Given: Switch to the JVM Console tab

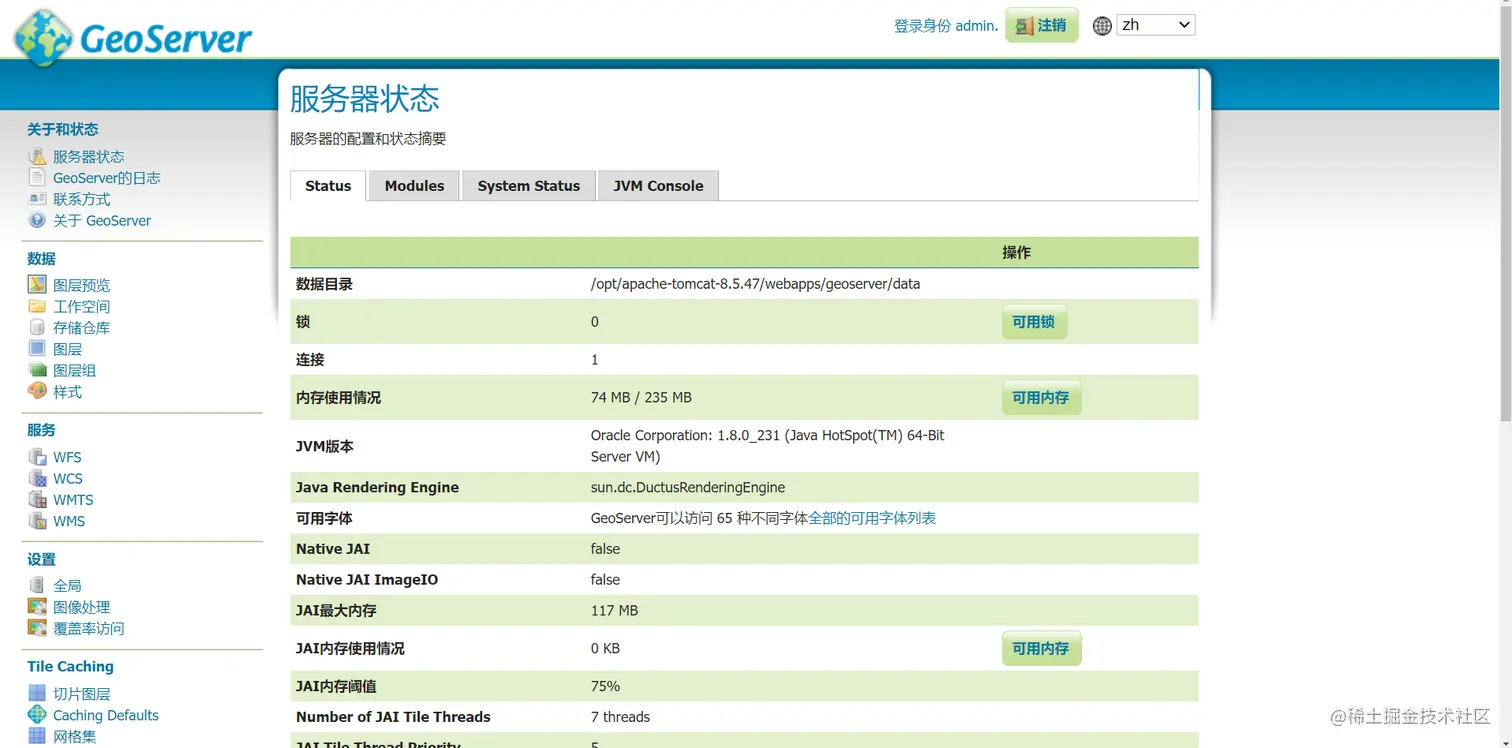Looking at the screenshot, I should click(658, 186).
